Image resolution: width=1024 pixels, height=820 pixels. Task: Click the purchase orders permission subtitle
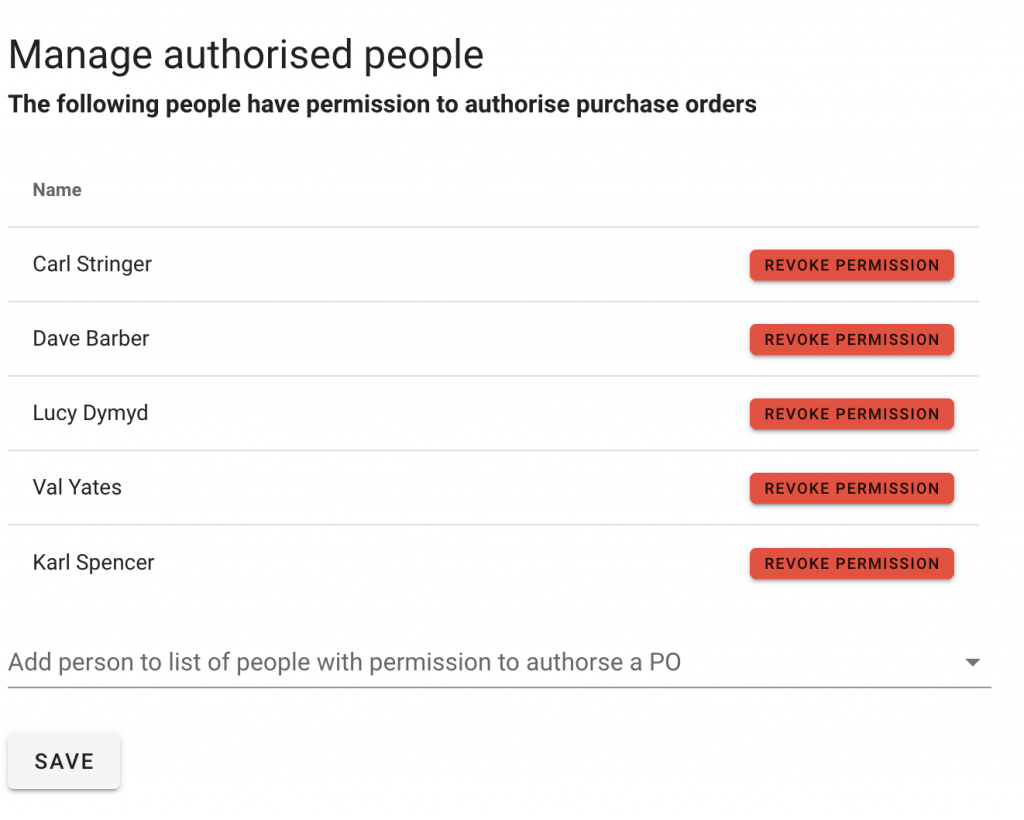(382, 104)
